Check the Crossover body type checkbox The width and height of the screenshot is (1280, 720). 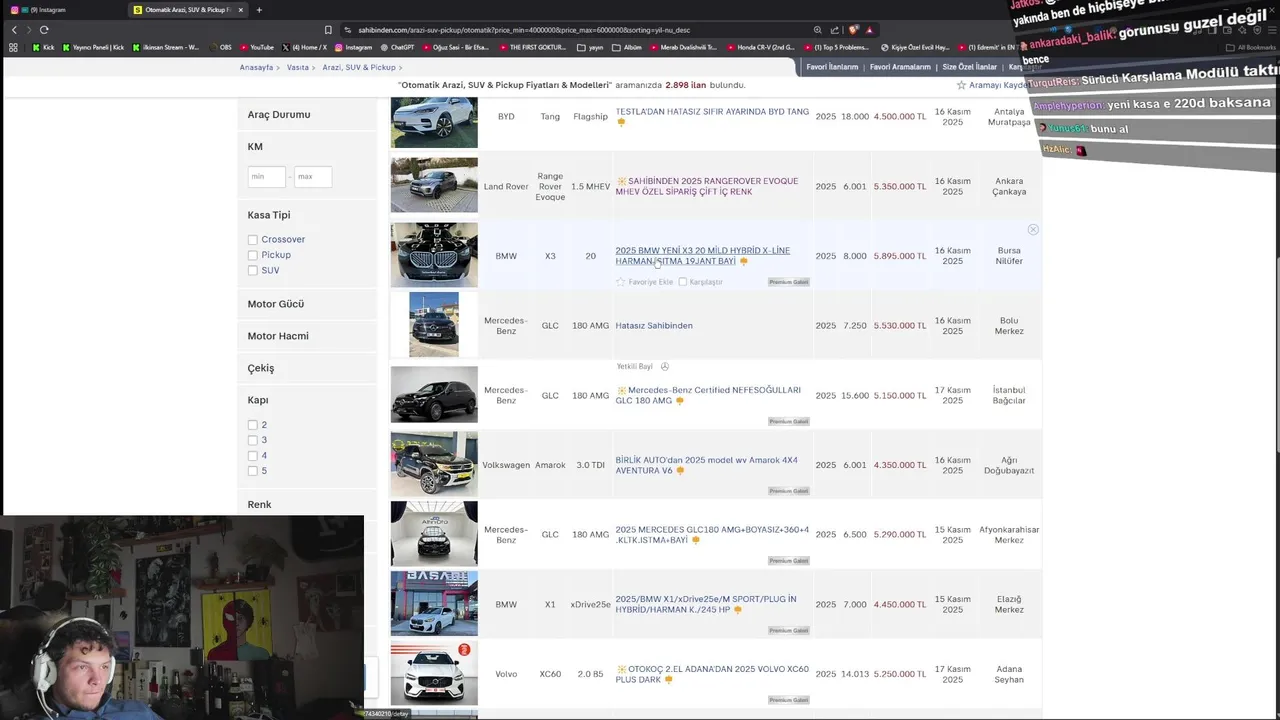click(253, 240)
